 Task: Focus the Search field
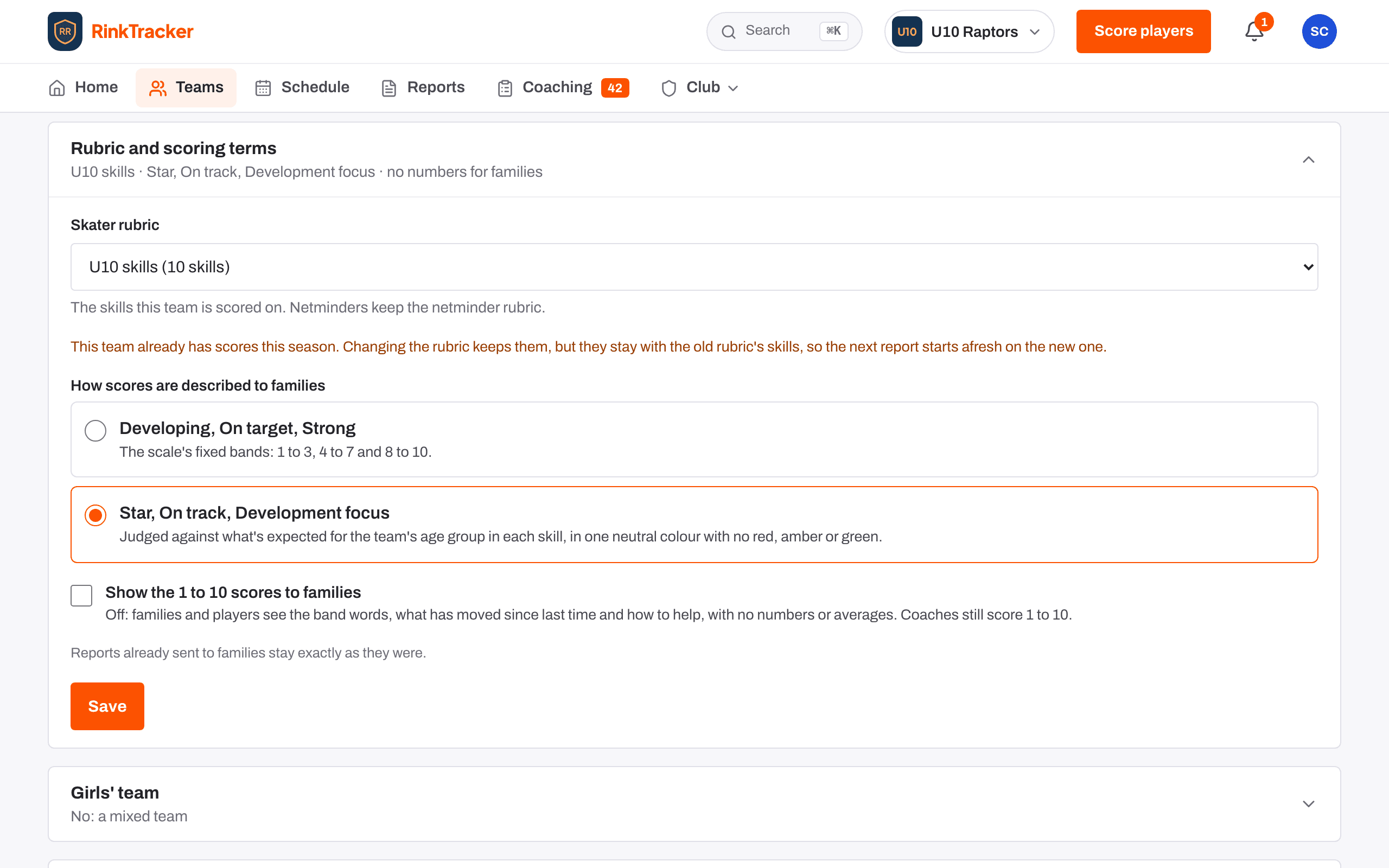click(x=784, y=31)
